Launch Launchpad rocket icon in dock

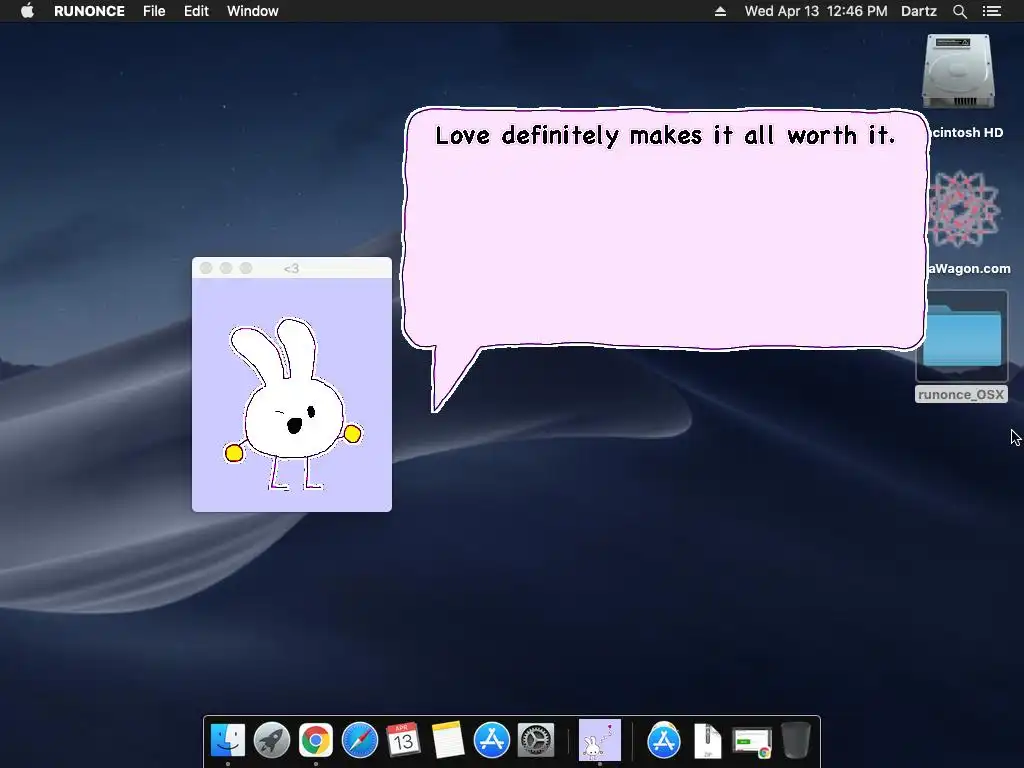tap(272, 740)
